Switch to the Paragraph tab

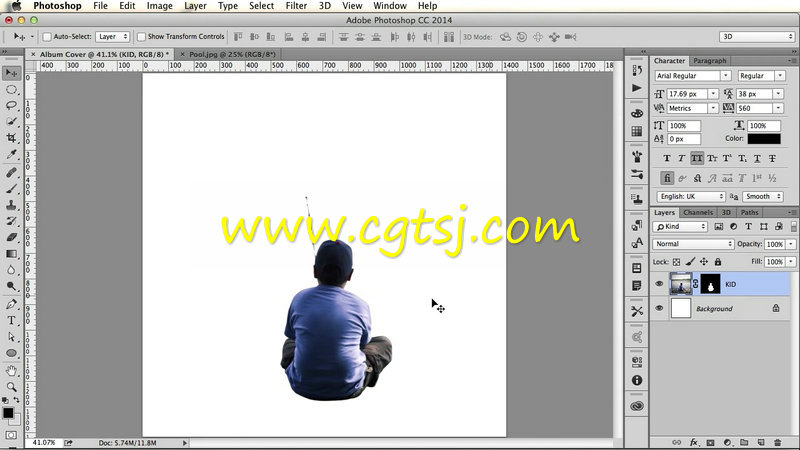(710, 60)
